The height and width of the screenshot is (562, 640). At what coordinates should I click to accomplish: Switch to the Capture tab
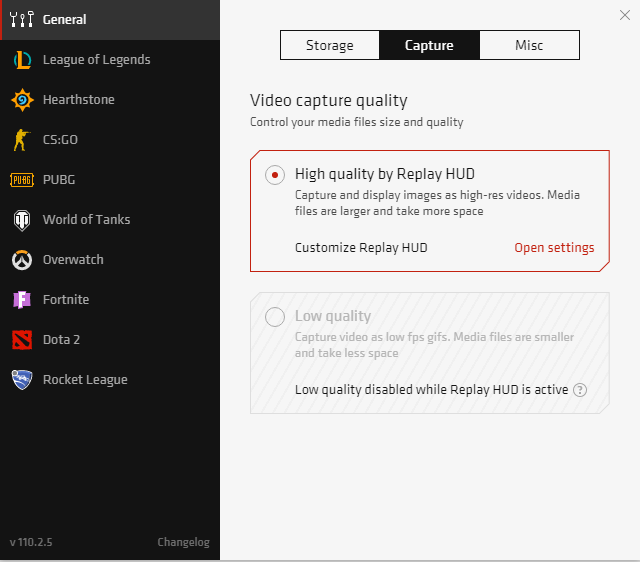tap(429, 45)
